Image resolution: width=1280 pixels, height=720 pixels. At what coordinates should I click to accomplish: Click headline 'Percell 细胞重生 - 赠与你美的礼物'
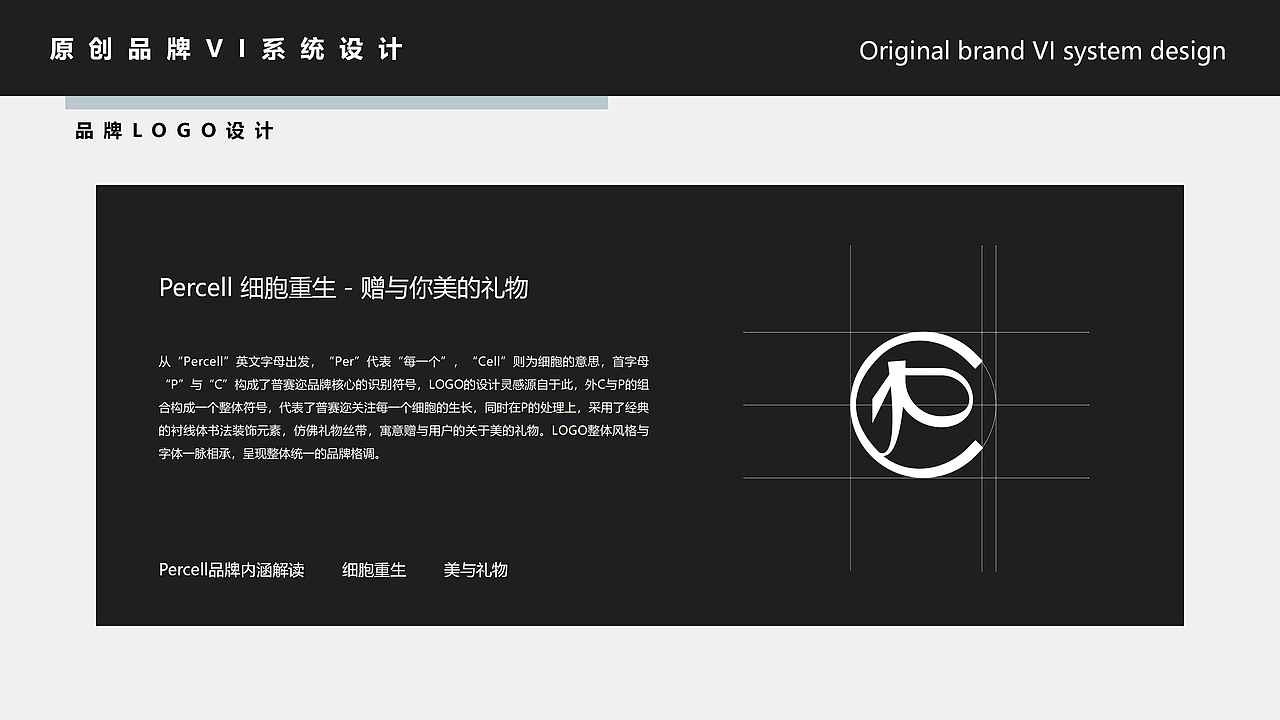(343, 288)
